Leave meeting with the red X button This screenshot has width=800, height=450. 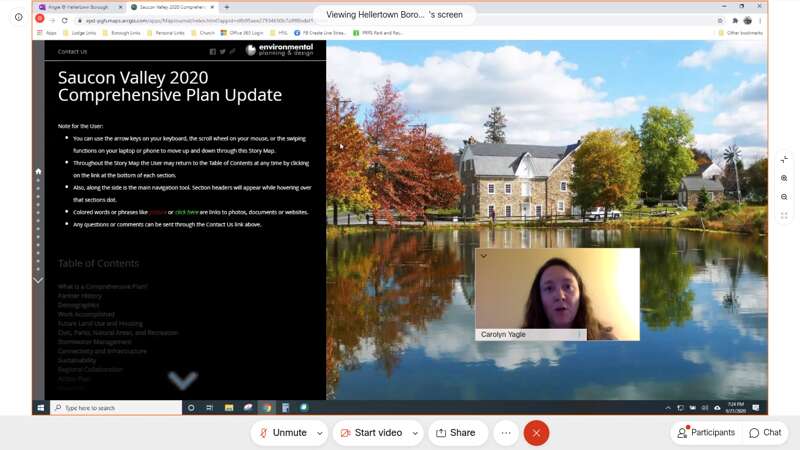pyautogui.click(x=536, y=433)
